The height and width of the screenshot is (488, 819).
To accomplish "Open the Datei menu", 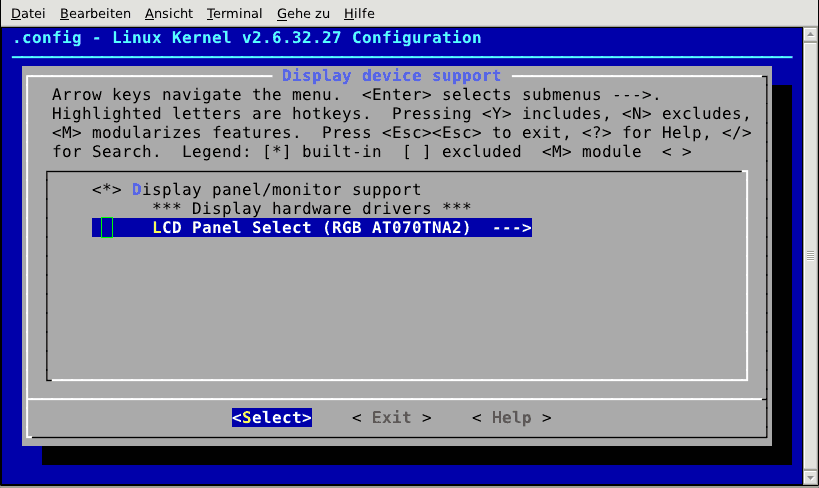I will pos(28,14).
